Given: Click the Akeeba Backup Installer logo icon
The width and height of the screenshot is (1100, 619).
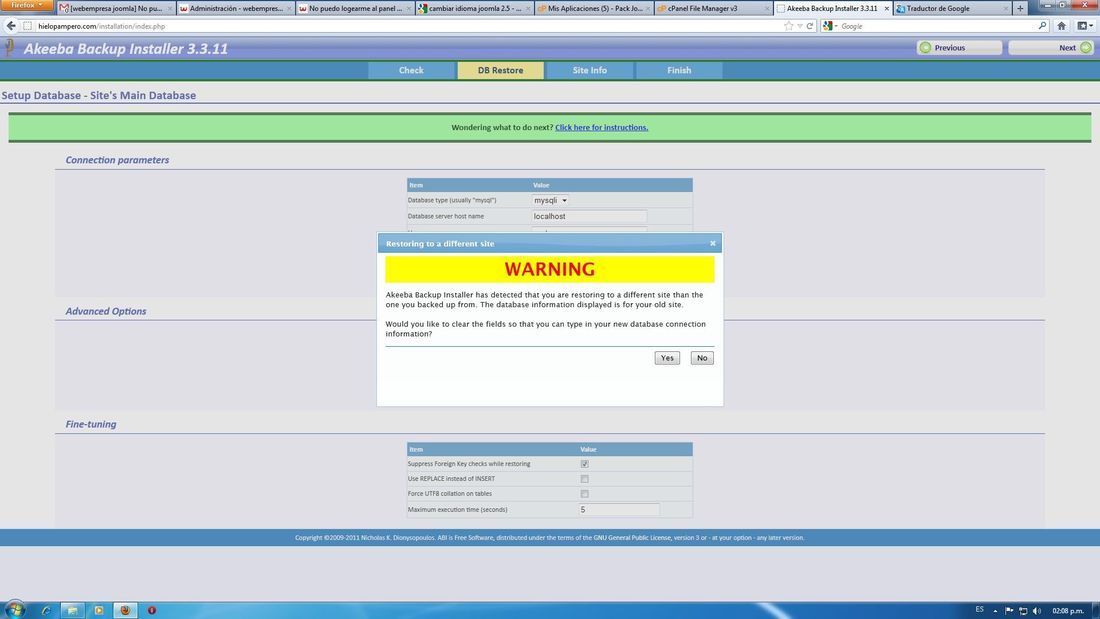Looking at the screenshot, I should 10,48.
